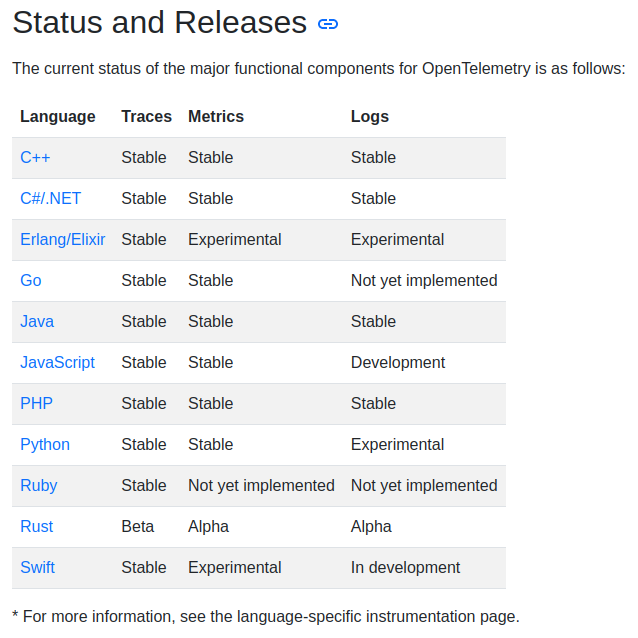638x638 pixels.
Task: Click the heading anchor link icon
Action: pos(328,24)
